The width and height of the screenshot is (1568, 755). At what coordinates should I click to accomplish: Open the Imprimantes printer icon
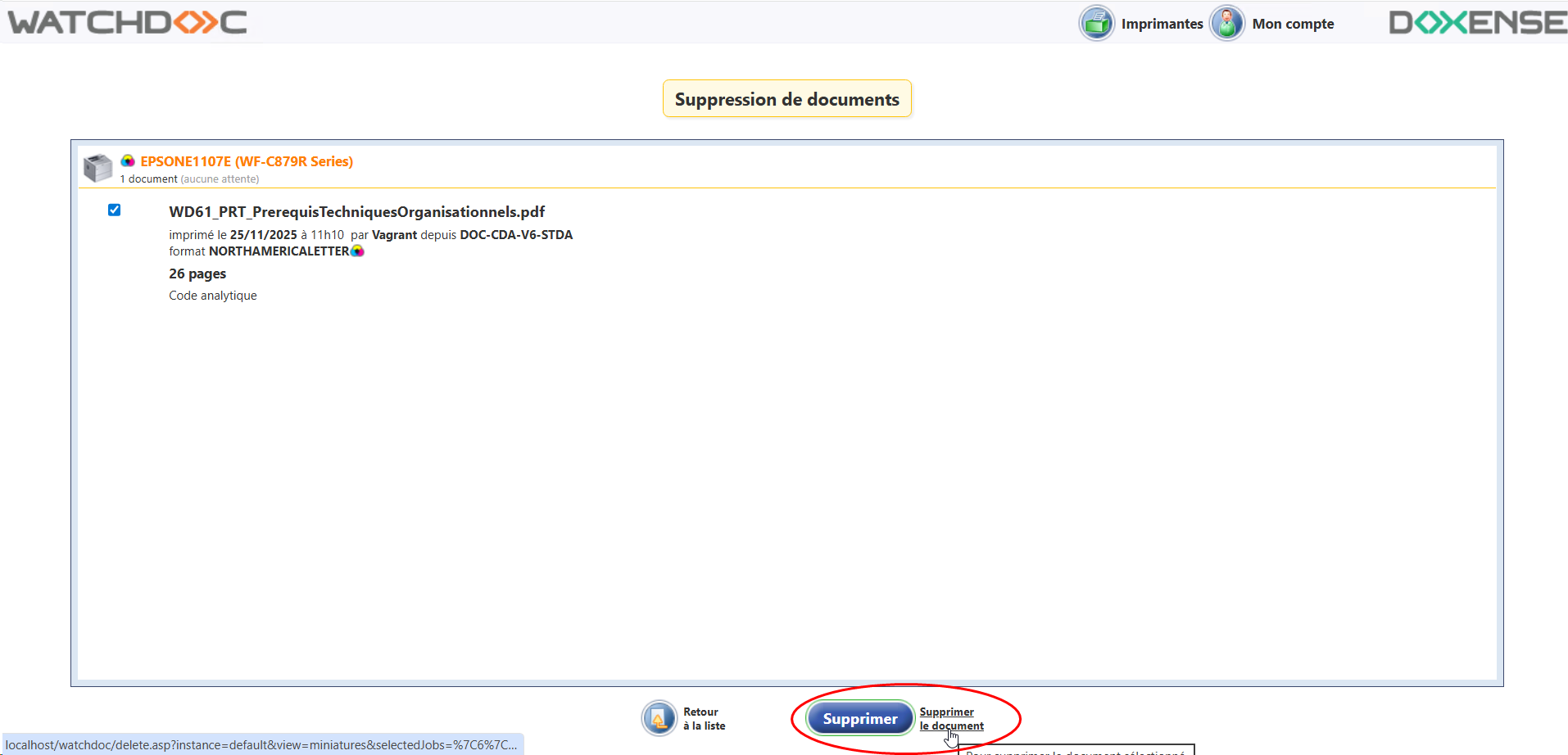1096,23
